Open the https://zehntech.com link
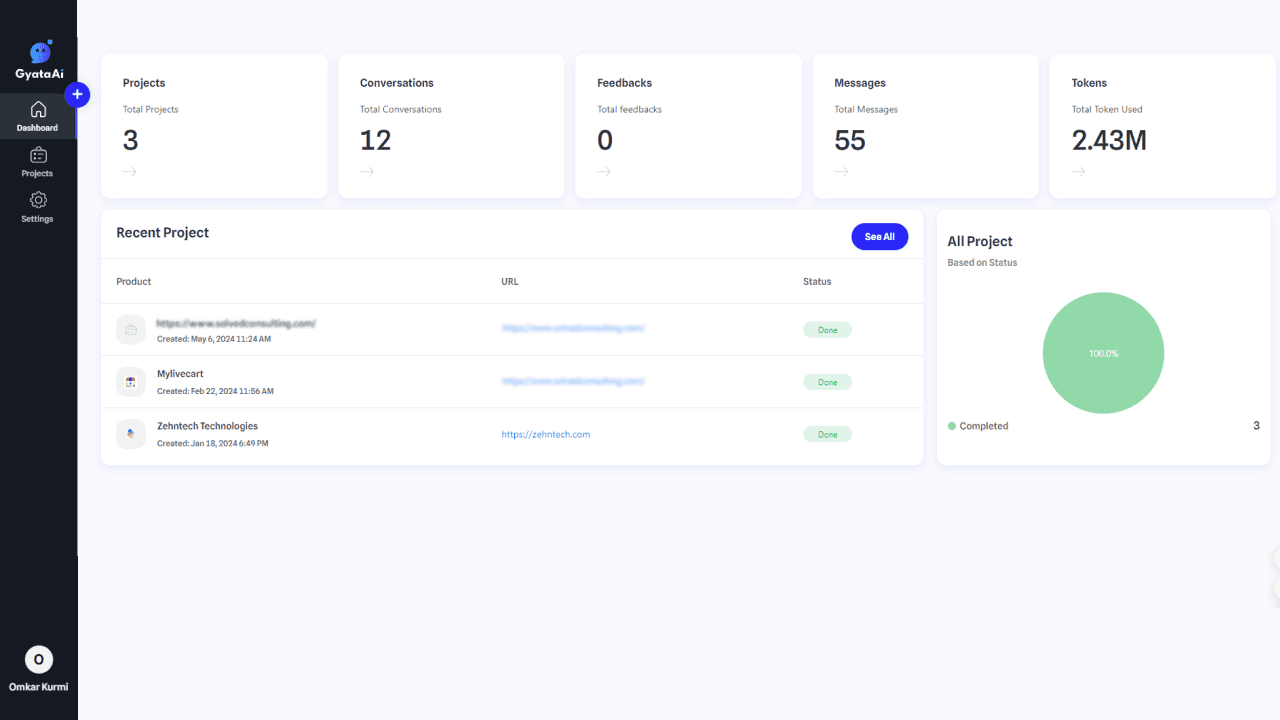This screenshot has height=720, width=1280. (x=546, y=435)
